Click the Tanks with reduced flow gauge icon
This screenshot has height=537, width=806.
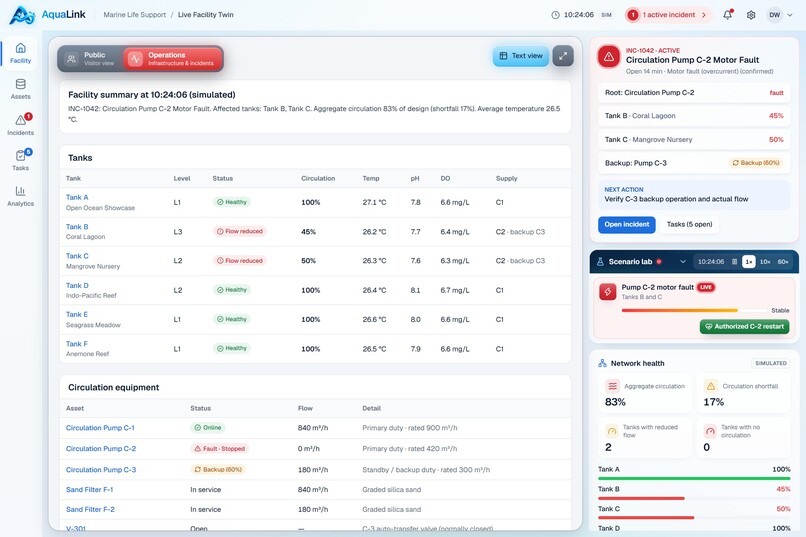(x=612, y=431)
